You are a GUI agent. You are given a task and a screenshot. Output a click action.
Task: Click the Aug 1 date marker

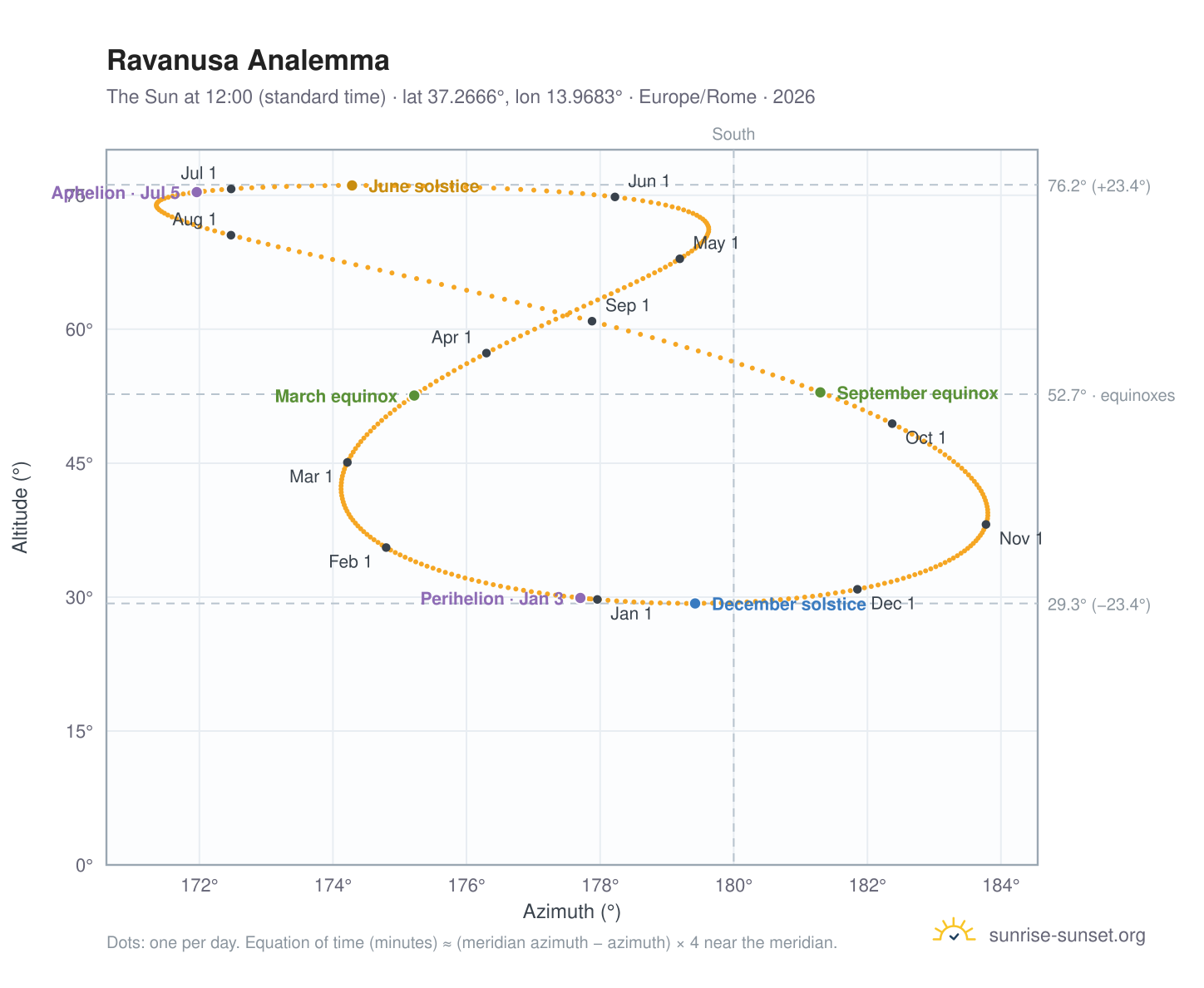pos(231,235)
